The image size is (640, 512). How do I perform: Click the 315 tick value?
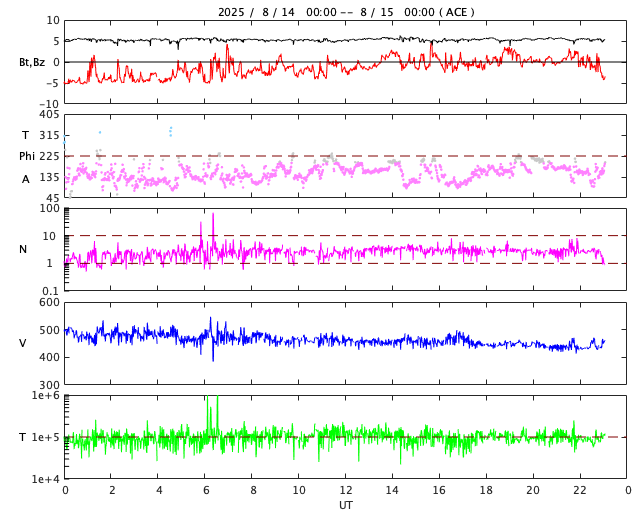point(49,135)
